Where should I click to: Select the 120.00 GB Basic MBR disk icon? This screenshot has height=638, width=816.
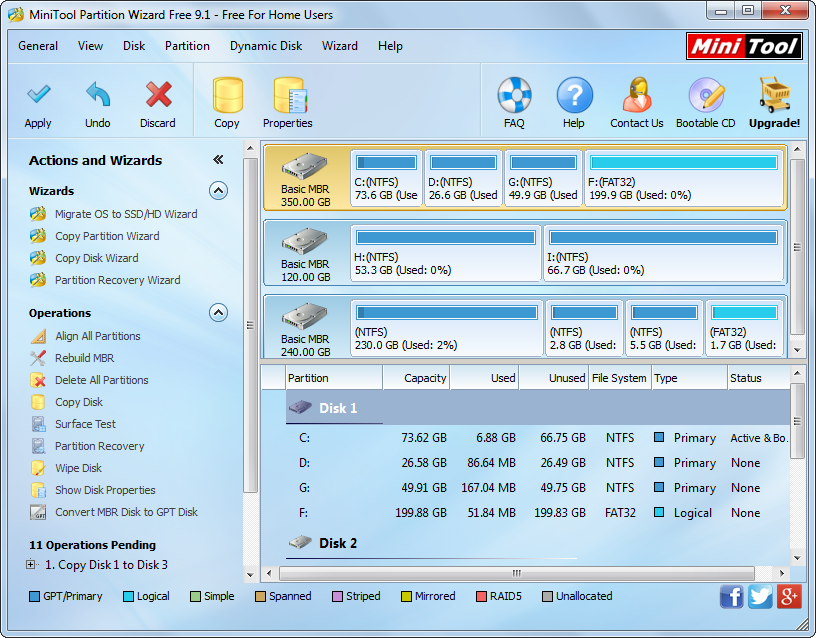[x=305, y=241]
